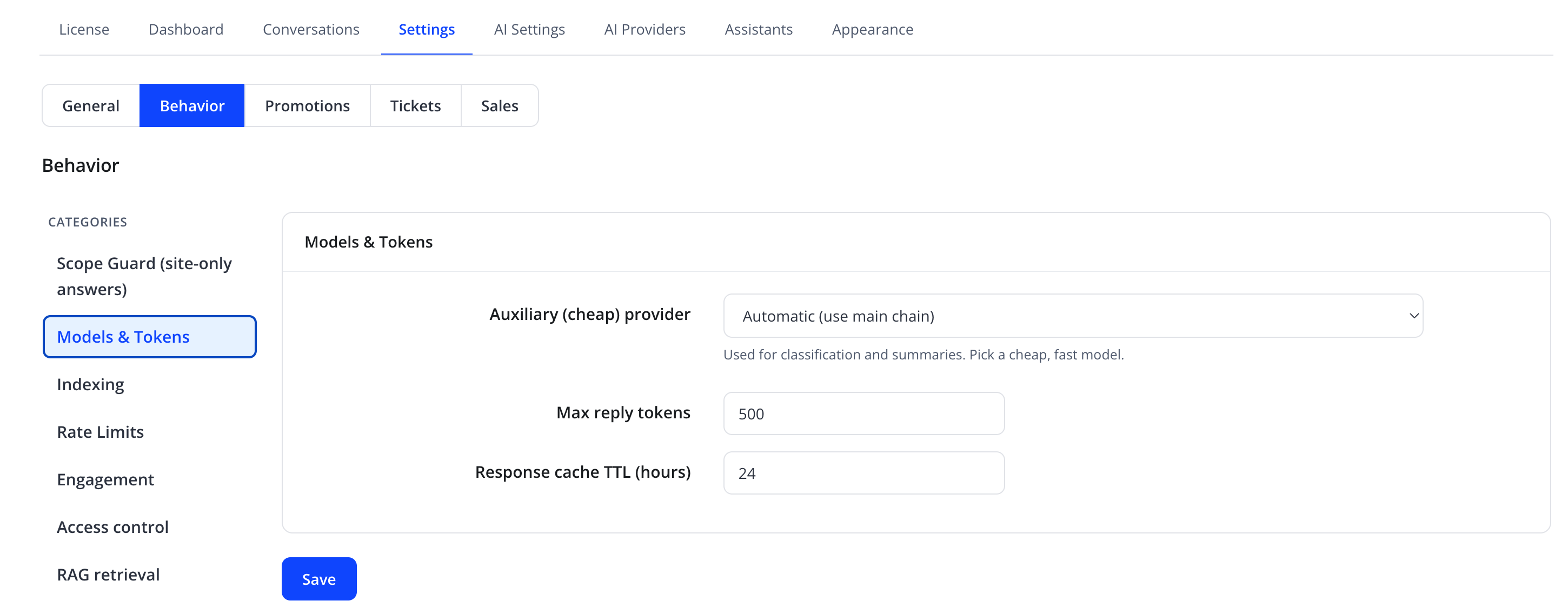The height and width of the screenshot is (614, 1568).
Task: Switch to the Sales sub-tab
Action: (x=499, y=105)
